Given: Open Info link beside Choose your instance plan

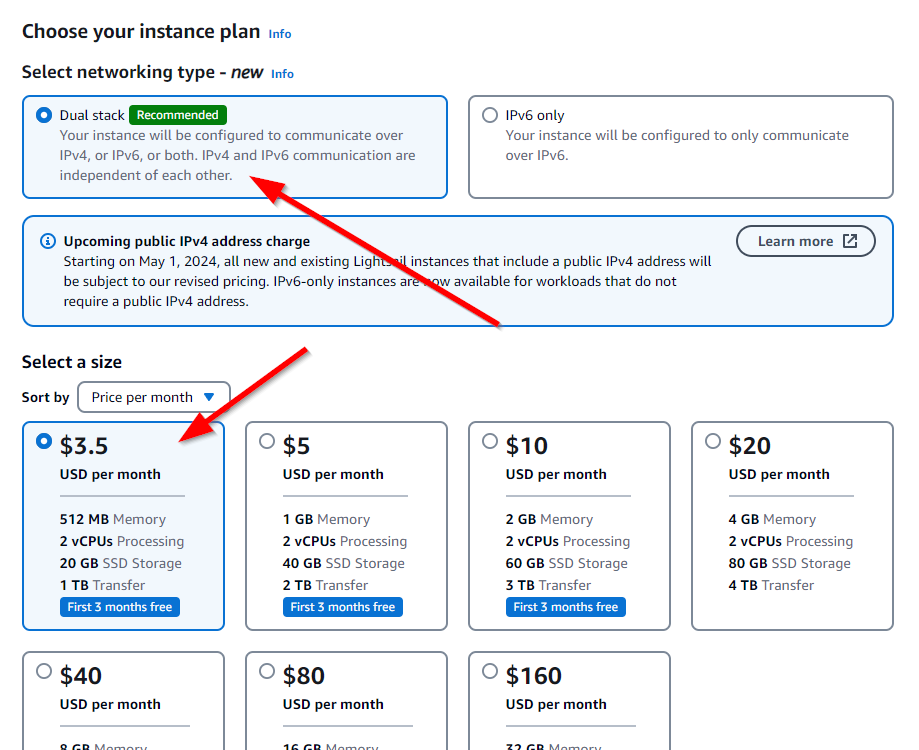Looking at the screenshot, I should pos(280,34).
